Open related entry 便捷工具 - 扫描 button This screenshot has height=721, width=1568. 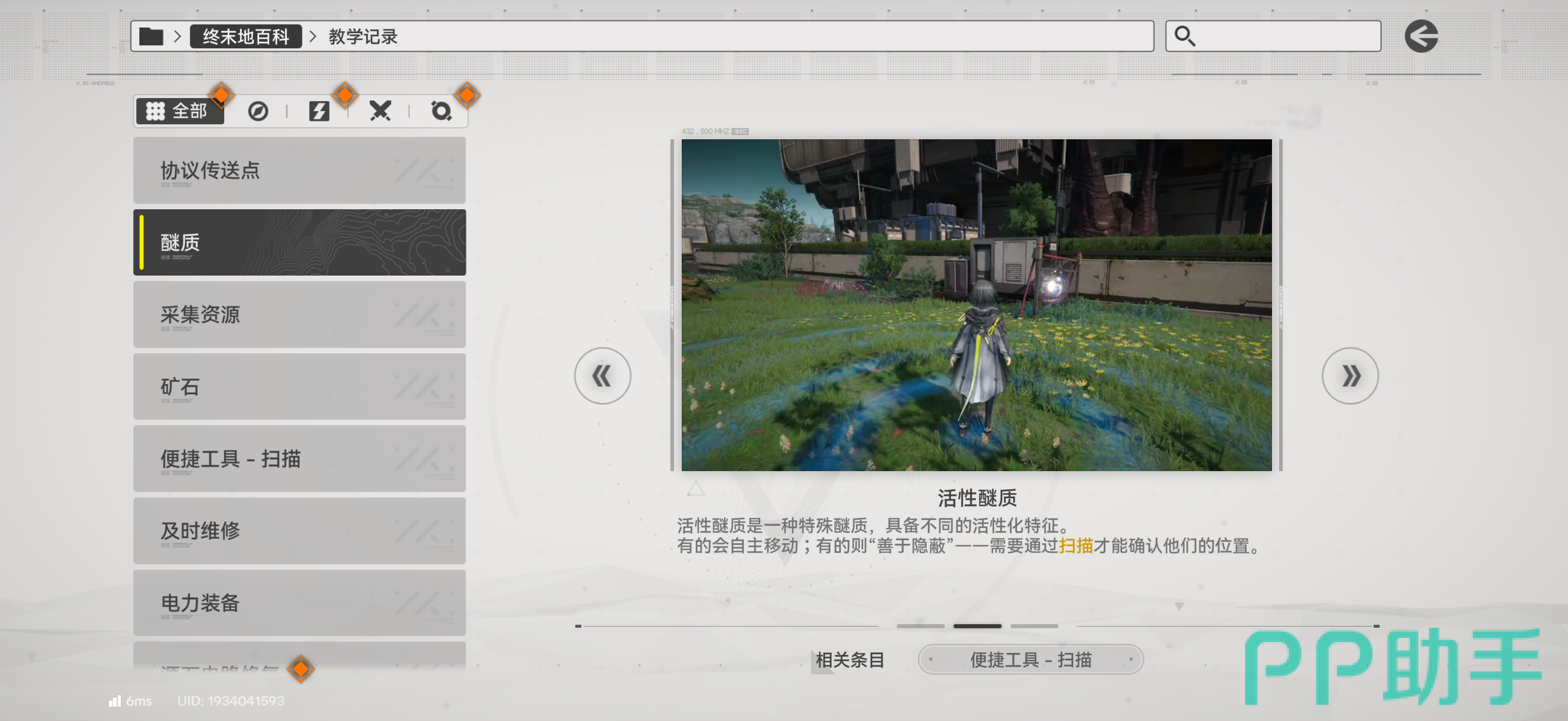tap(1030, 659)
